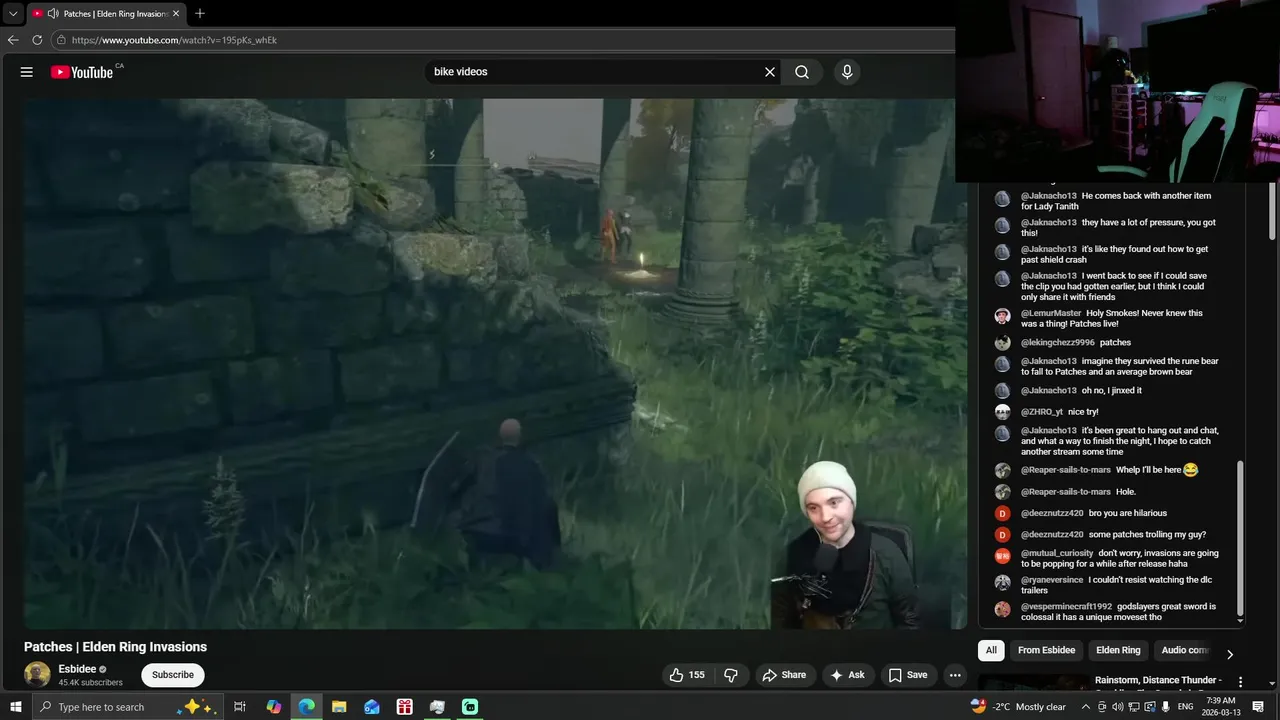Open the weather widget '-2°C Mostly clear'
The height and width of the screenshot is (720, 1280).
[x=1018, y=706]
